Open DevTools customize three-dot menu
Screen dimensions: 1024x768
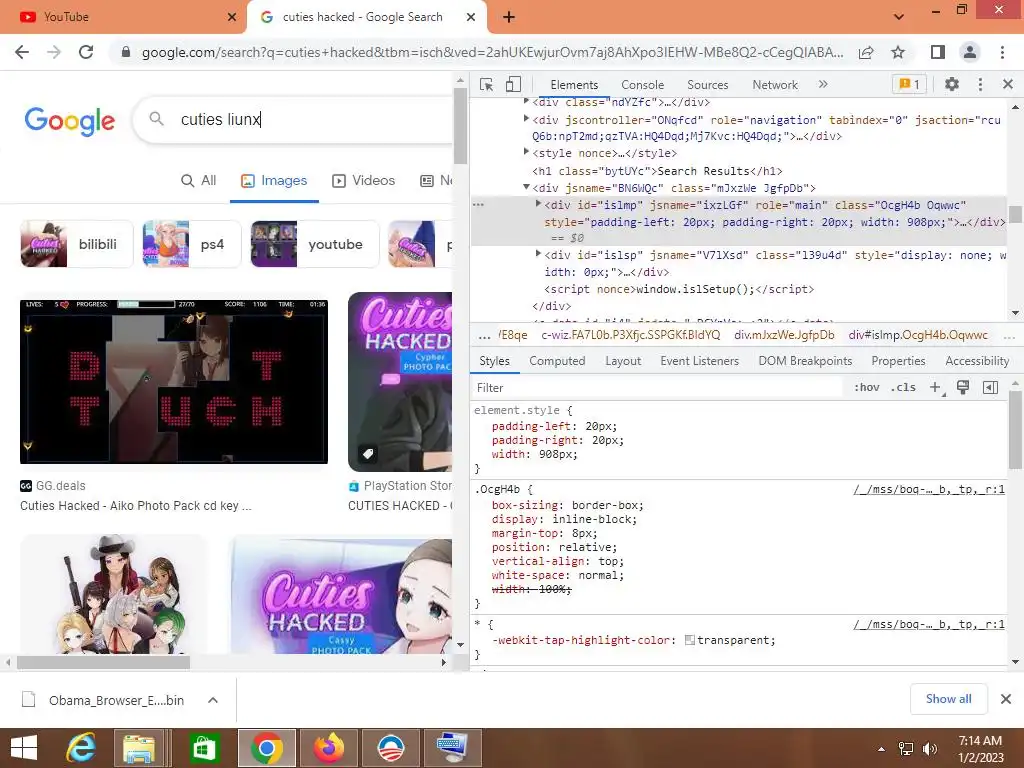(980, 84)
